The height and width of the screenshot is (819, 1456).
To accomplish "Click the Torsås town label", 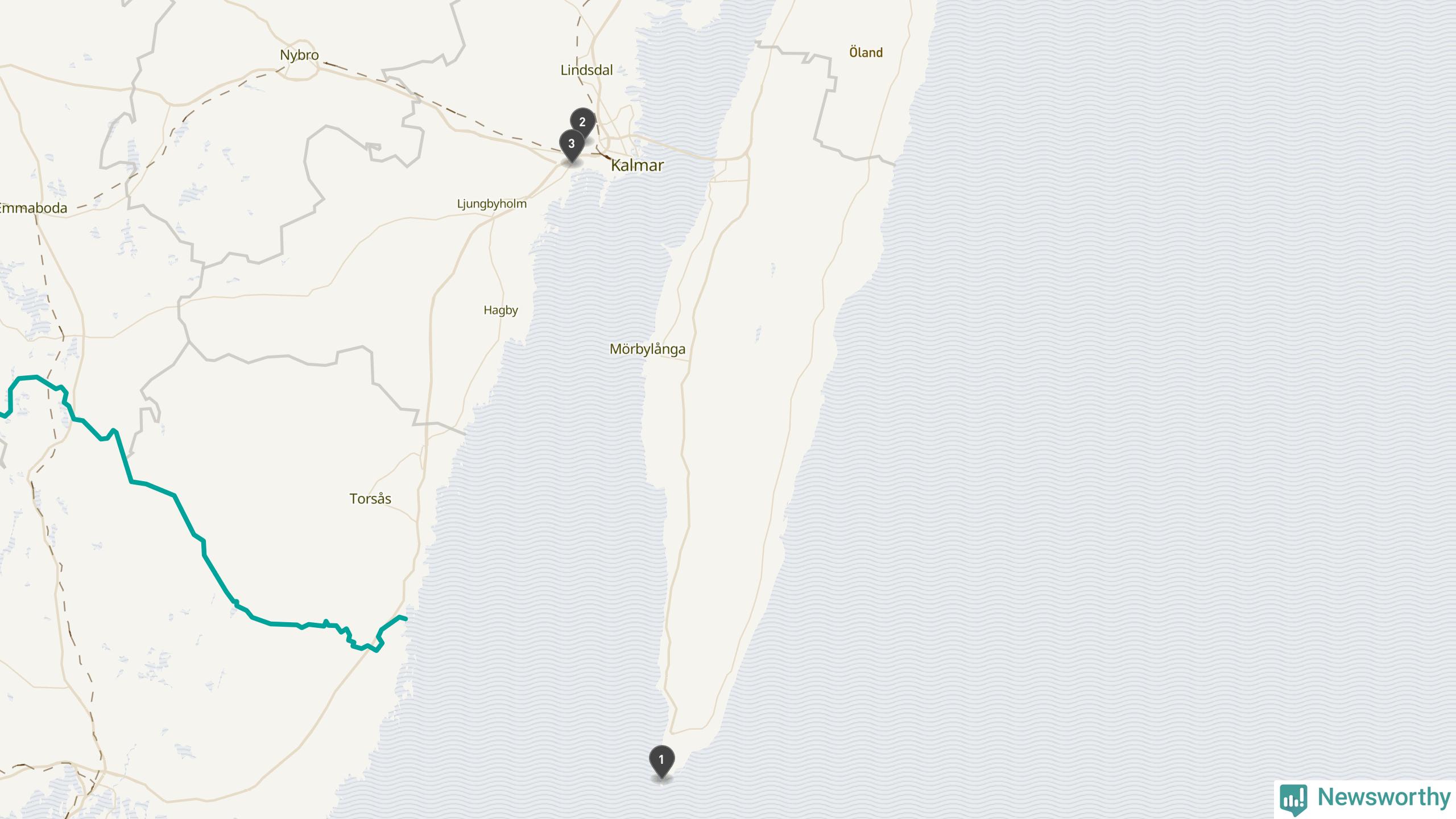I will 370,499.
